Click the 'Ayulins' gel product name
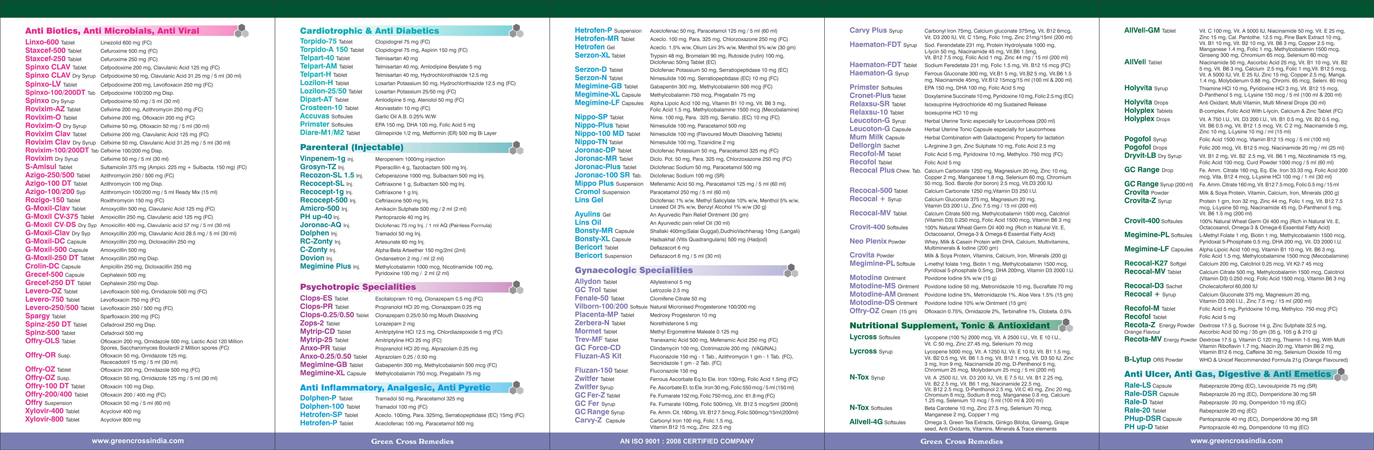 click(588, 215)
